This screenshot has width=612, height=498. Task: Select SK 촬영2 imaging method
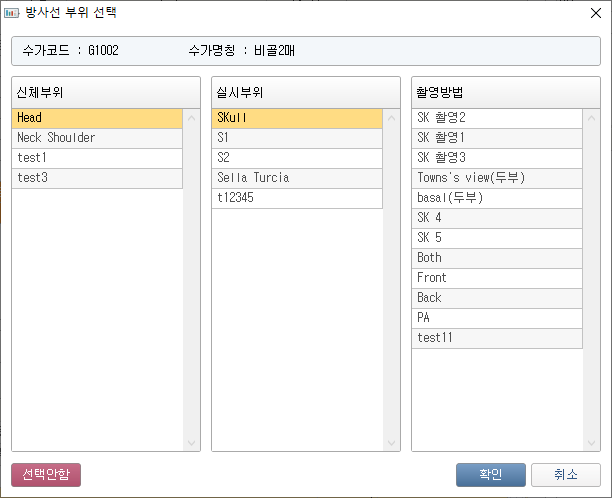pyautogui.click(x=497, y=118)
